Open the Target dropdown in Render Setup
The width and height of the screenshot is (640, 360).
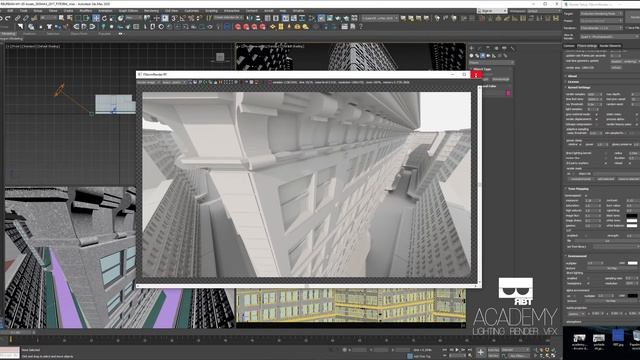coord(601,13)
